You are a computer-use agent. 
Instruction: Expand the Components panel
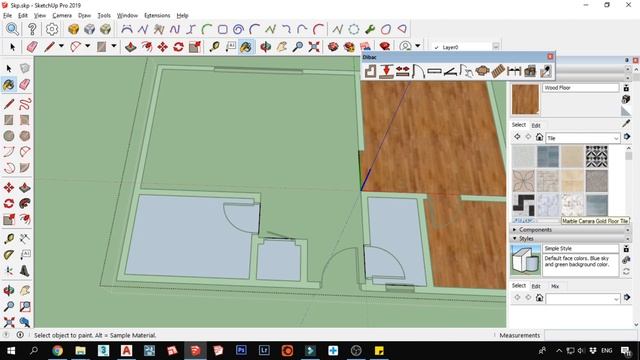535,230
